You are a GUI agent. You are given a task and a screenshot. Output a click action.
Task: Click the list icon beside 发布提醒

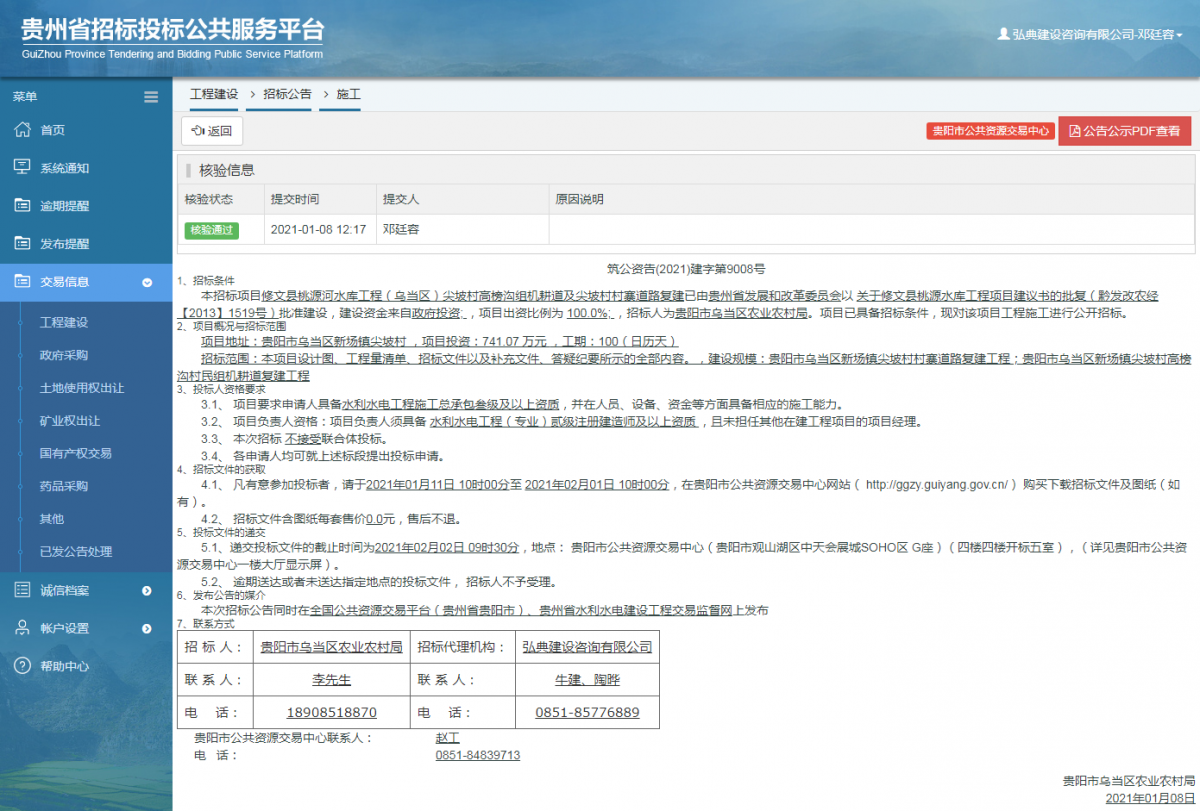[x=22, y=244]
